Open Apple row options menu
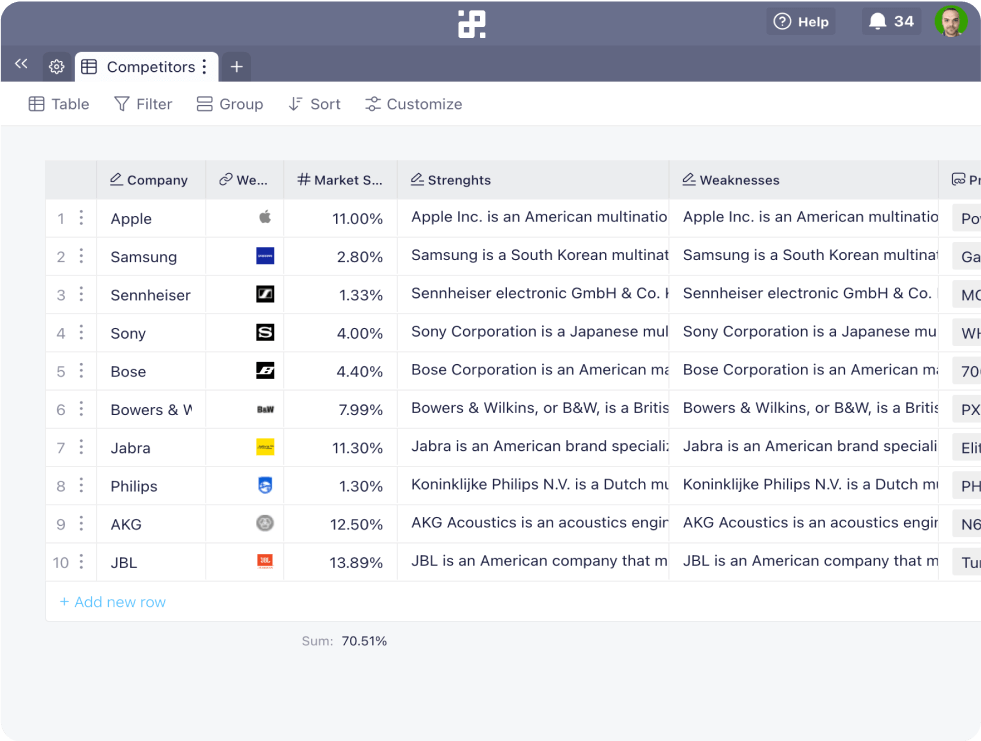 coord(81,218)
